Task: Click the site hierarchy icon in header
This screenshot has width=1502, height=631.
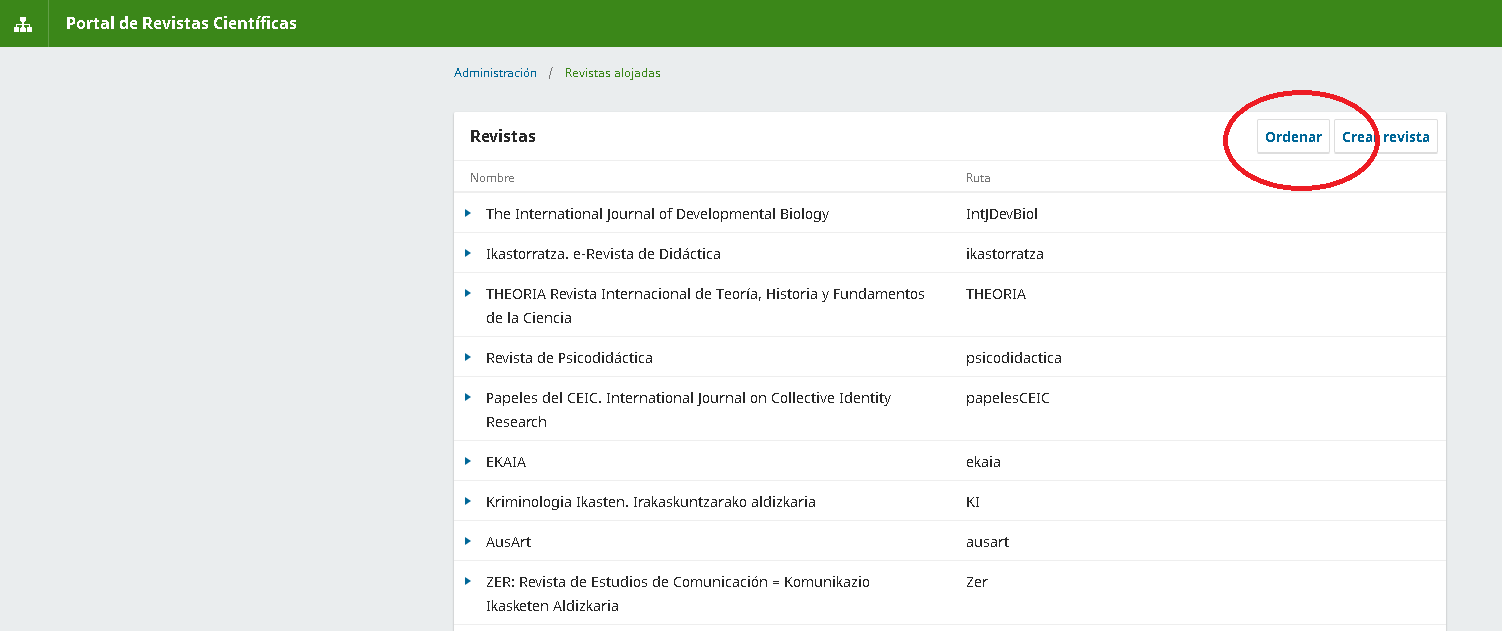Action: point(23,24)
